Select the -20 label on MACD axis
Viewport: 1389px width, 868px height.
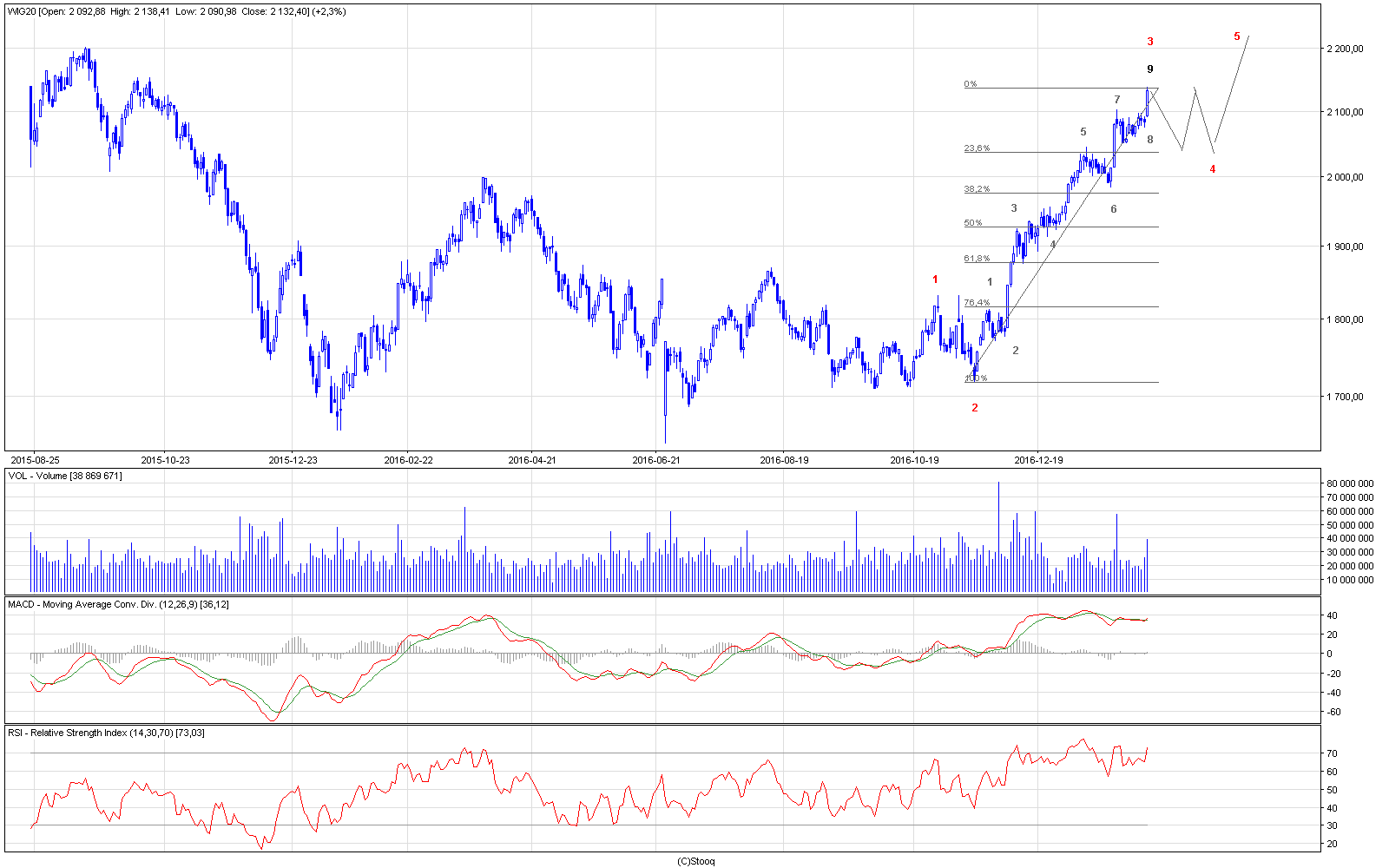click(1334, 674)
